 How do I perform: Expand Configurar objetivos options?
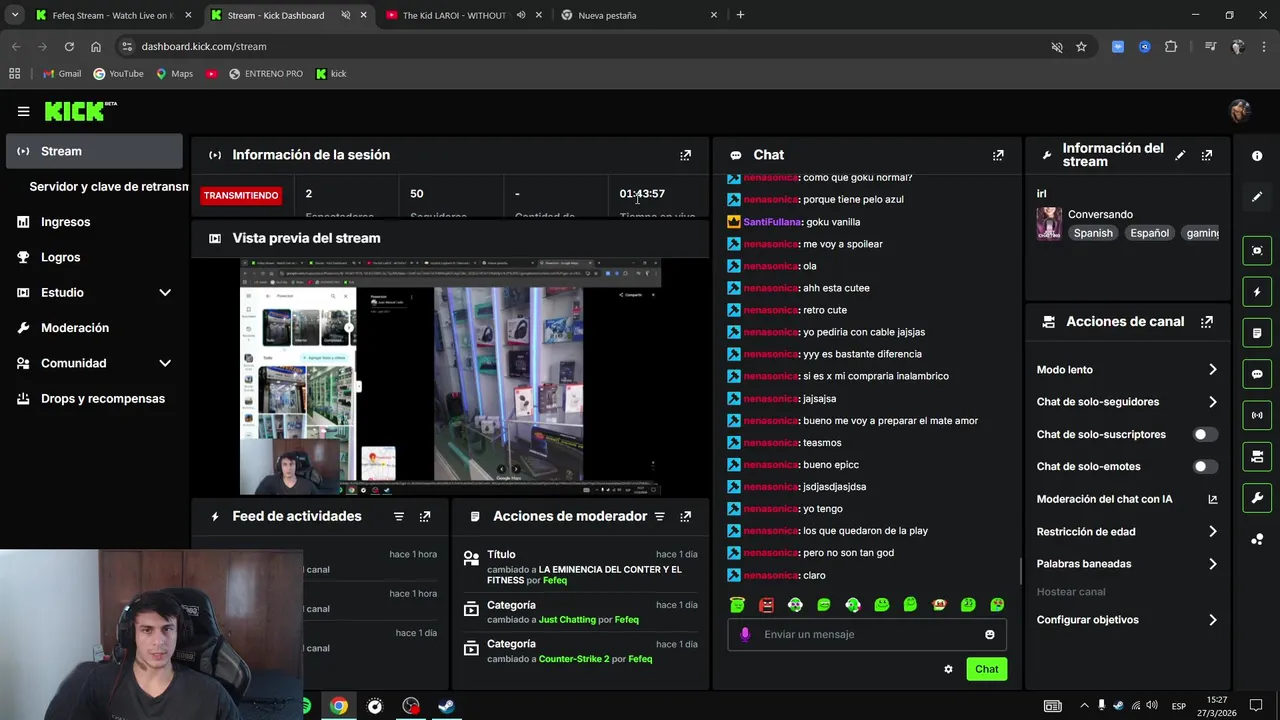pyautogui.click(x=1213, y=620)
